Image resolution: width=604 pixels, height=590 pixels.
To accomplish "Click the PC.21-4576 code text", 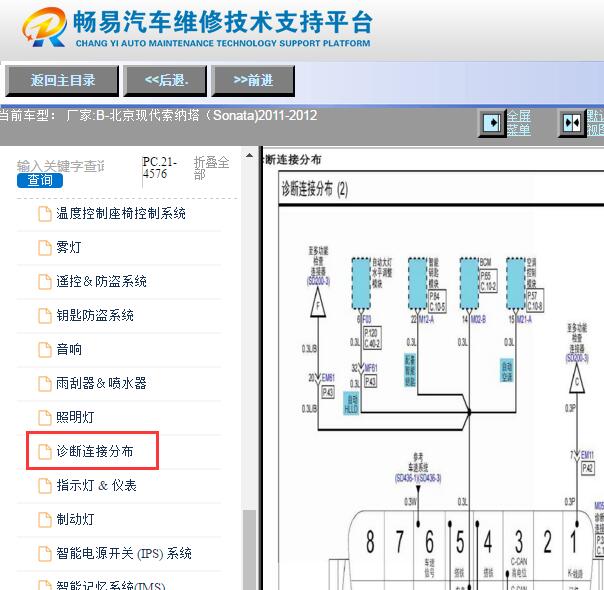I will 159,168.
